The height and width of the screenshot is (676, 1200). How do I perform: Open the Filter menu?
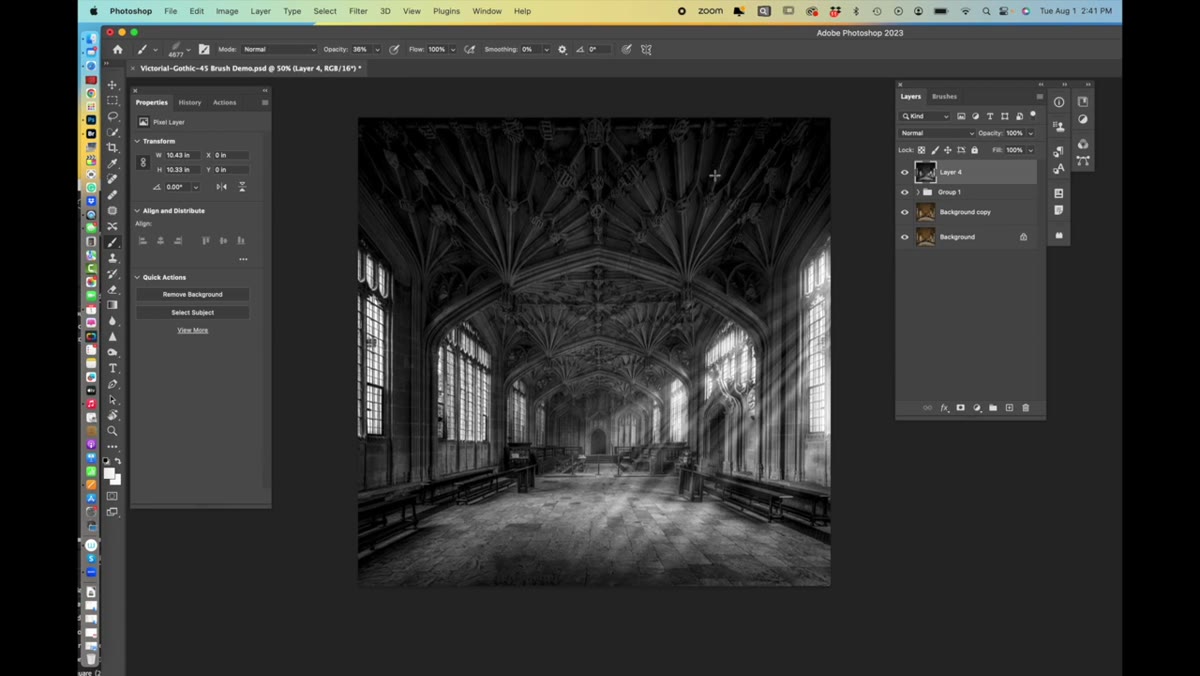tap(358, 11)
